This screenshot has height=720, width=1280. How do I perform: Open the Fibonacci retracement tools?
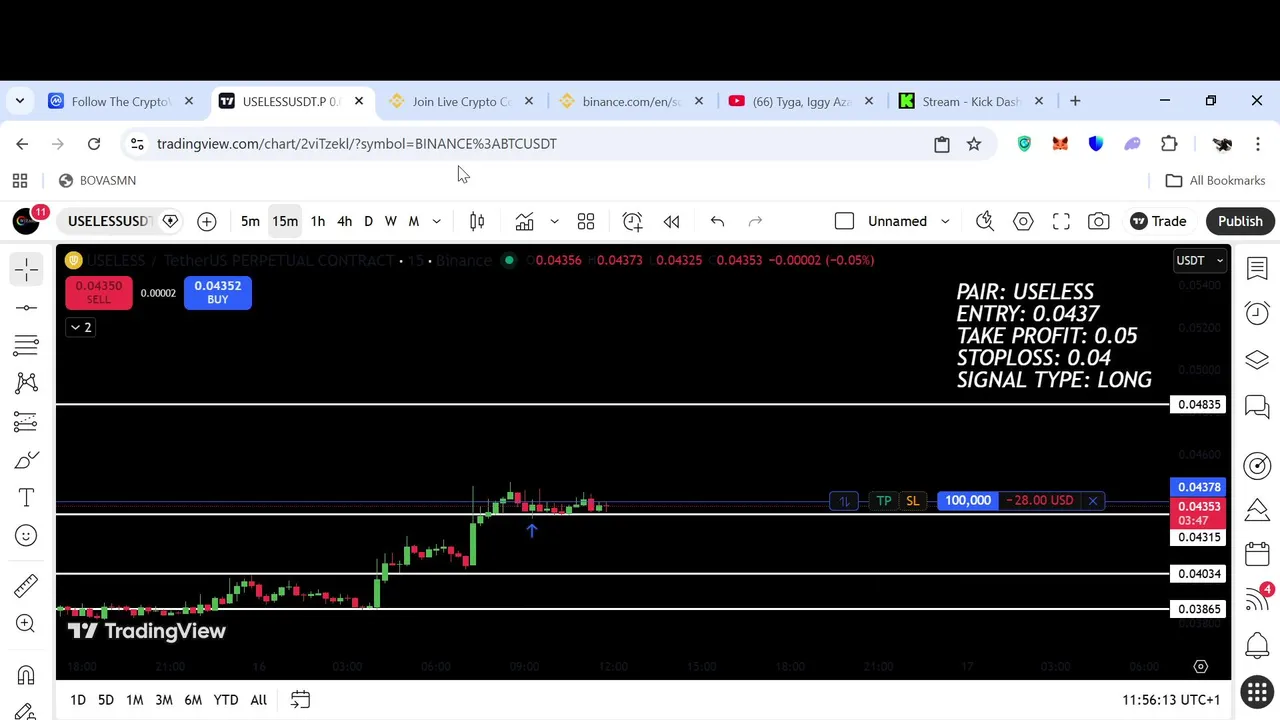[x=26, y=346]
